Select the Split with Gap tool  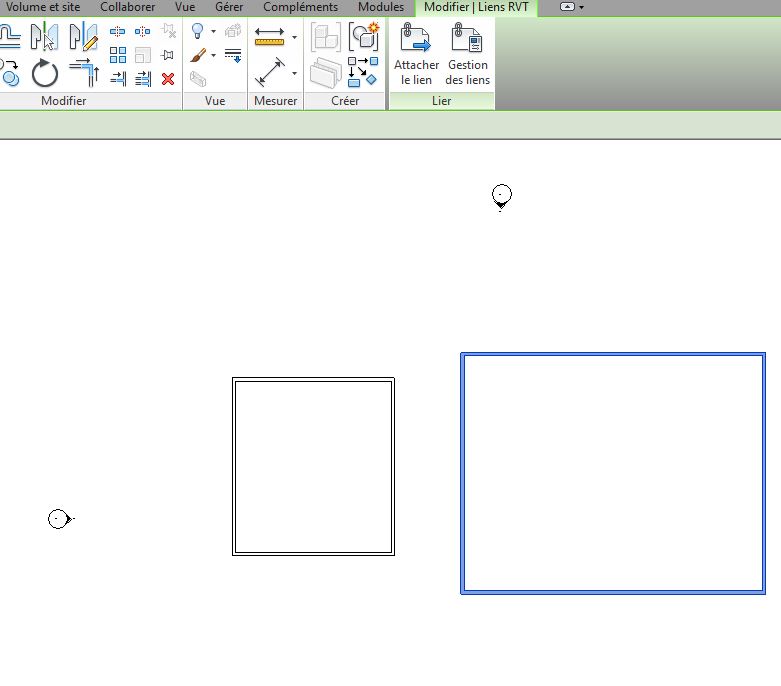pos(142,32)
